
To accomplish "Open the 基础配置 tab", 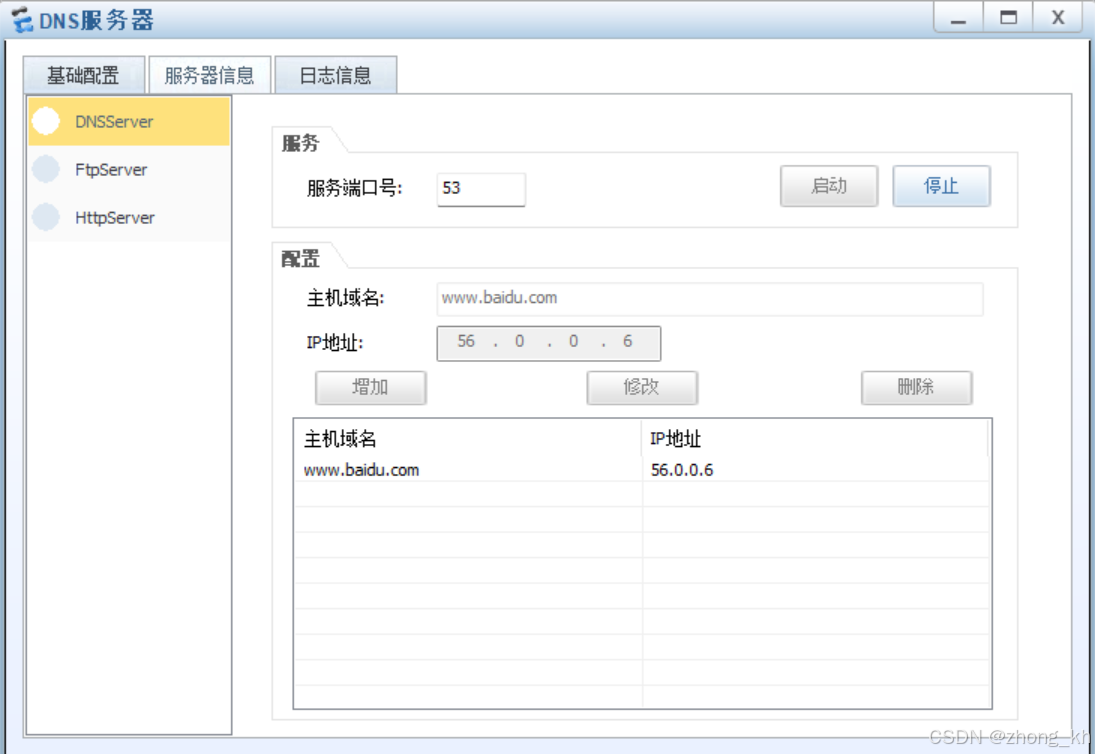I will click(84, 75).
